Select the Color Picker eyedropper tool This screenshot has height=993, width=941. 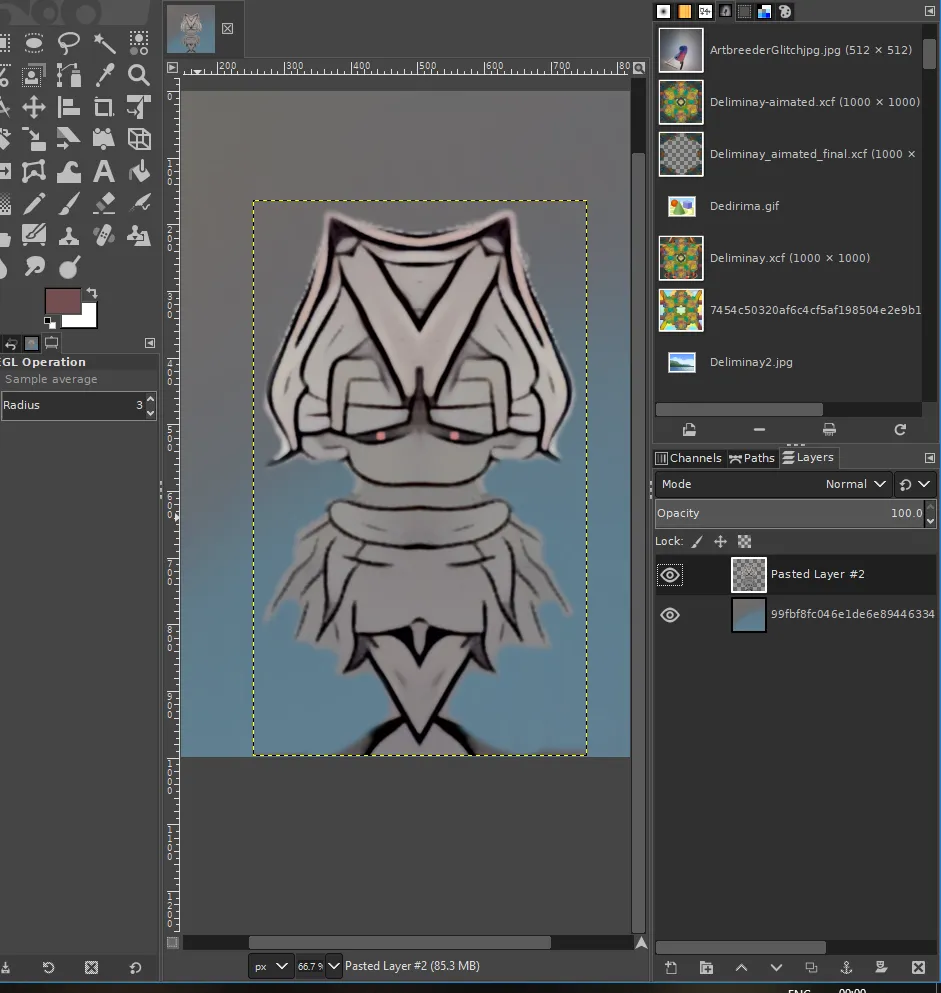(x=104, y=75)
